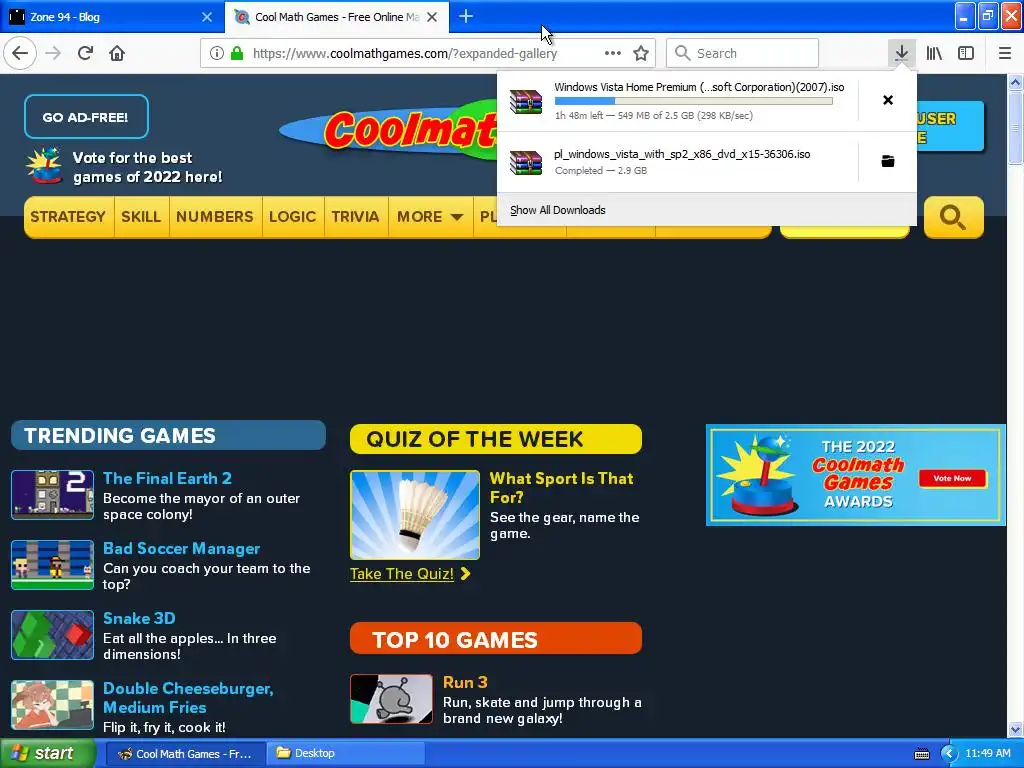
Task: Open the Firefox hamburger menu
Action: tap(1005, 53)
